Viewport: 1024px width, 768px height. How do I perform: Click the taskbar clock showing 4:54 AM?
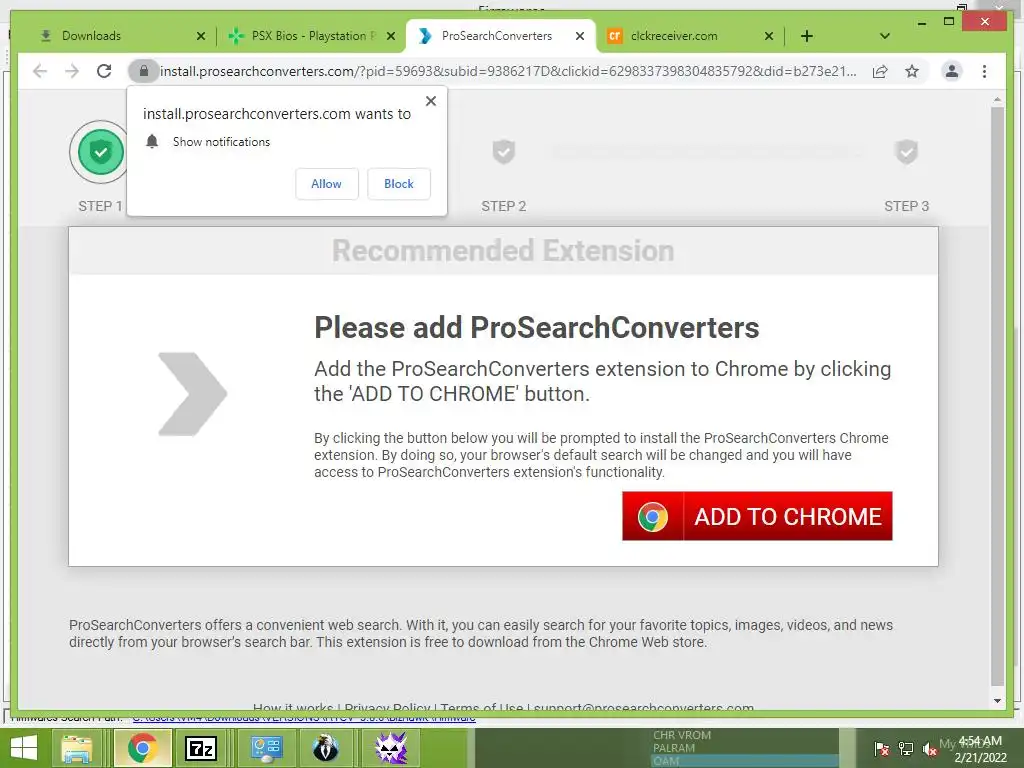[x=980, y=749]
